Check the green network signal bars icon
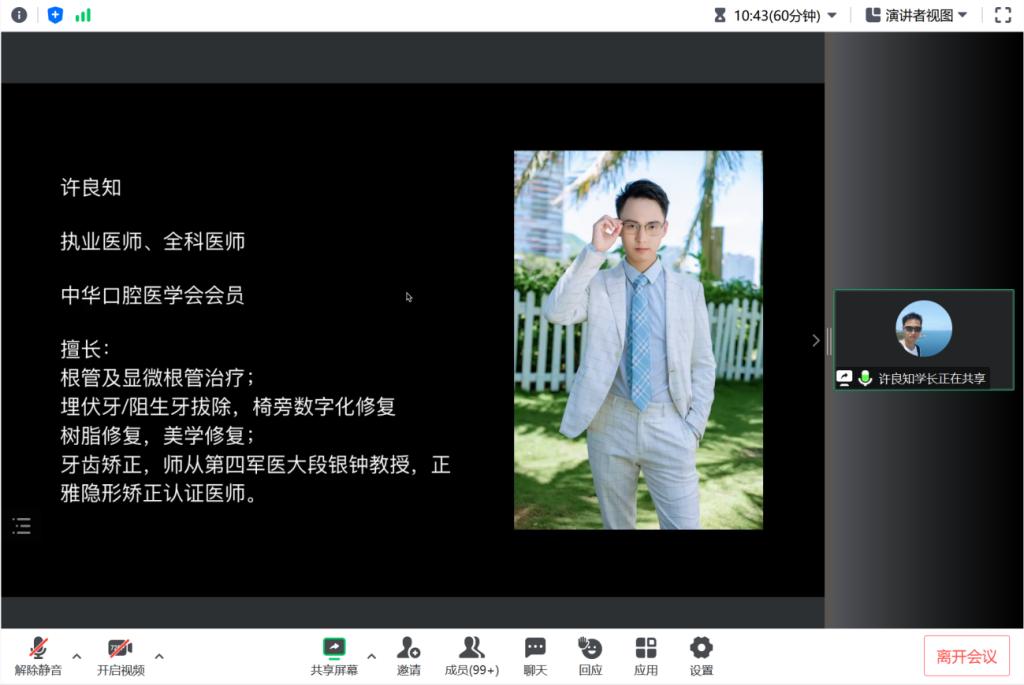 tap(83, 15)
